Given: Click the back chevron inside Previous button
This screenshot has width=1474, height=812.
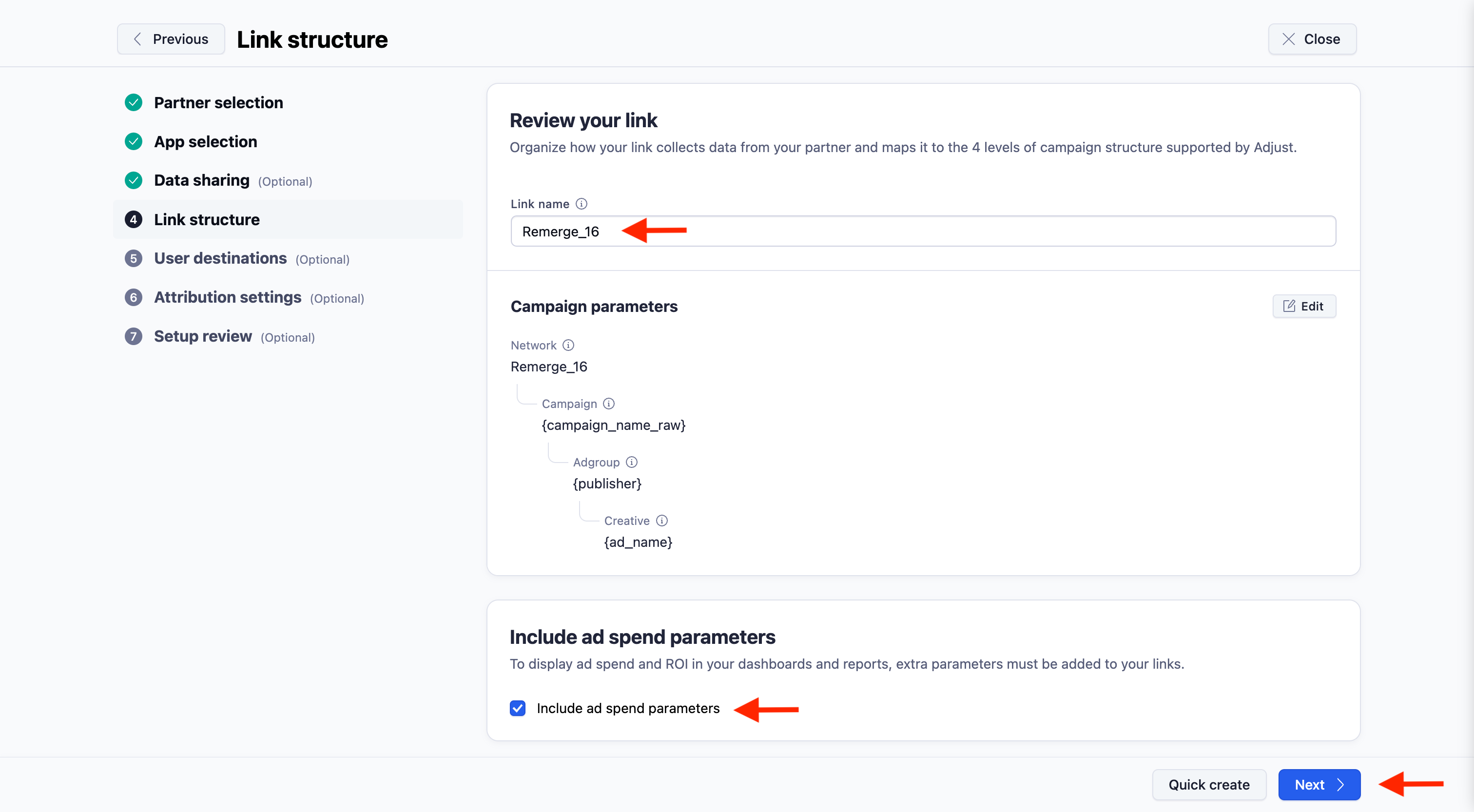Looking at the screenshot, I should click(137, 39).
